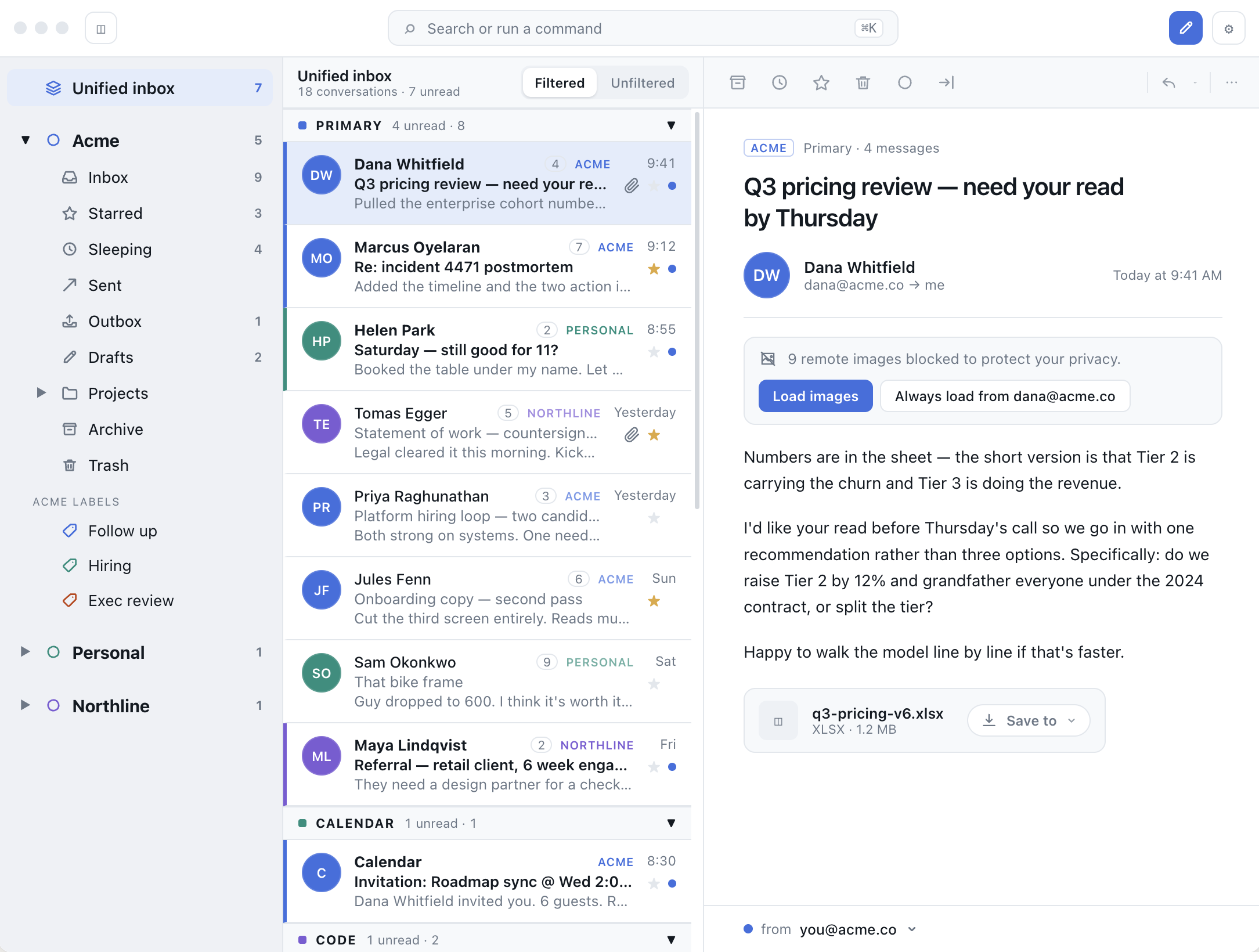
Task: Mark unread using the circle toolbar icon
Action: pos(904,82)
